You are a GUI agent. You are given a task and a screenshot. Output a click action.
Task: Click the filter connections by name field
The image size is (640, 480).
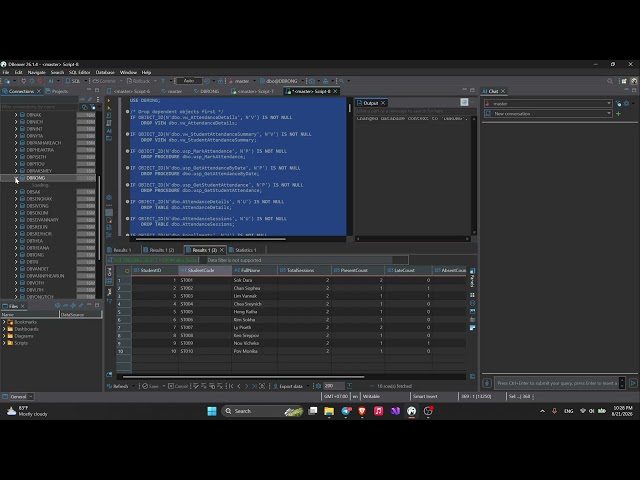(39, 107)
